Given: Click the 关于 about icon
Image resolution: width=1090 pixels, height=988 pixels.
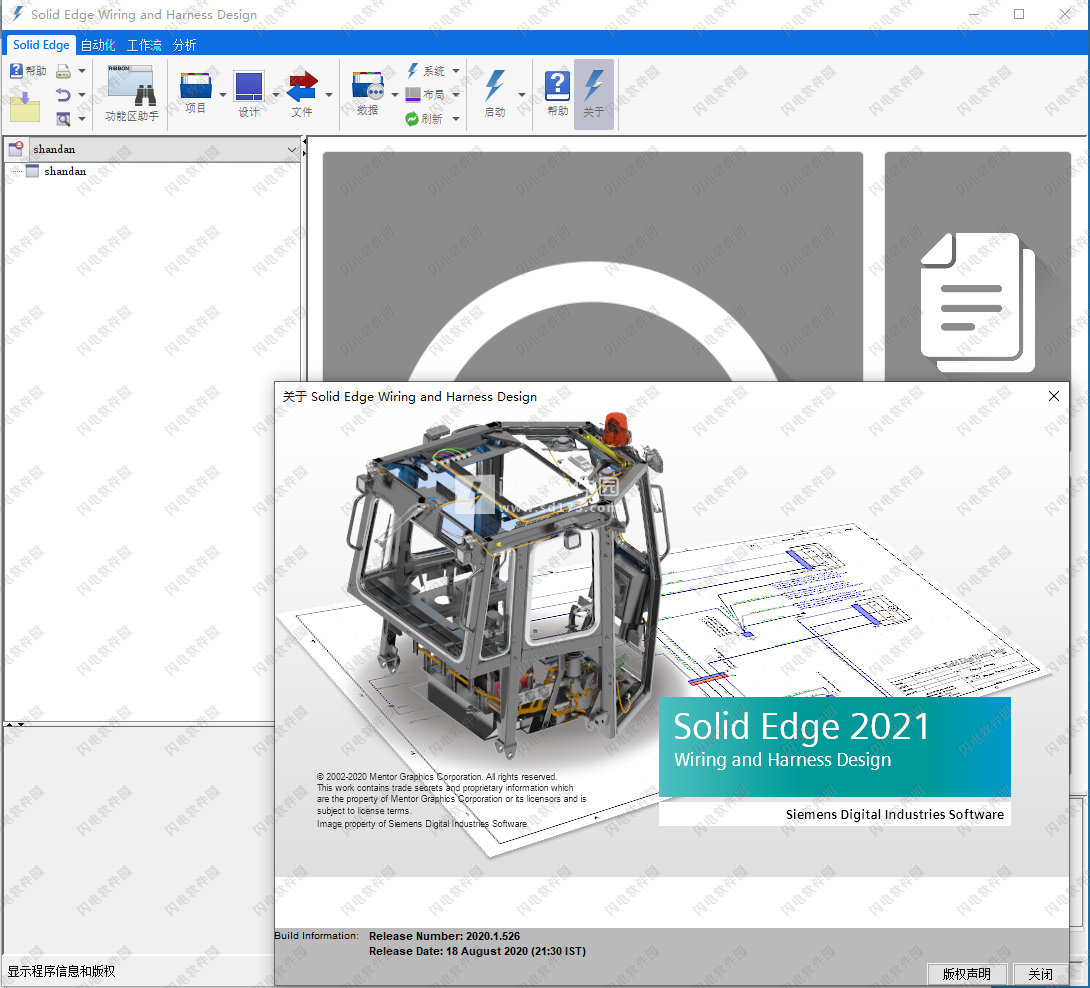Looking at the screenshot, I should 594,95.
